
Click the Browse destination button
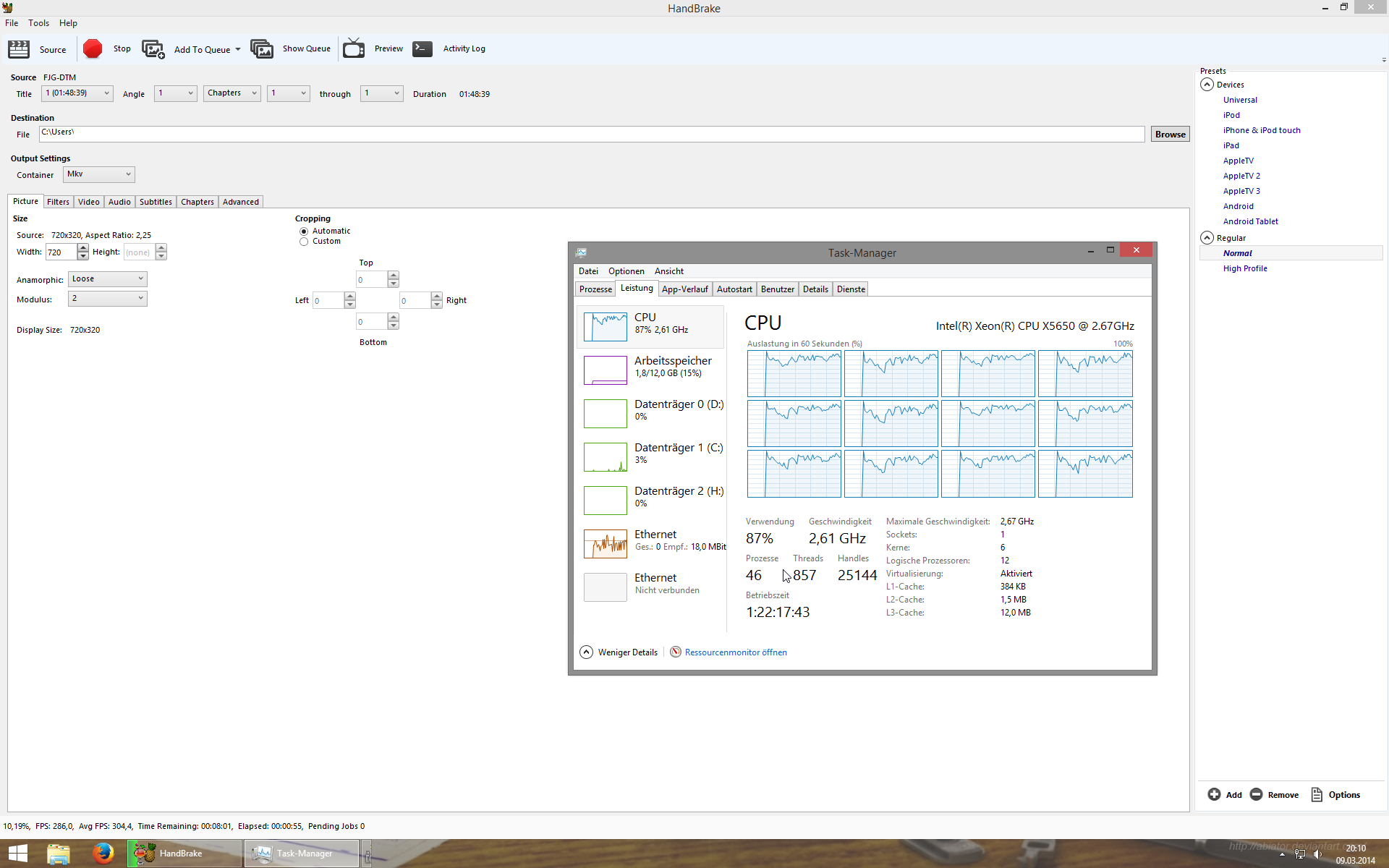click(x=1170, y=135)
